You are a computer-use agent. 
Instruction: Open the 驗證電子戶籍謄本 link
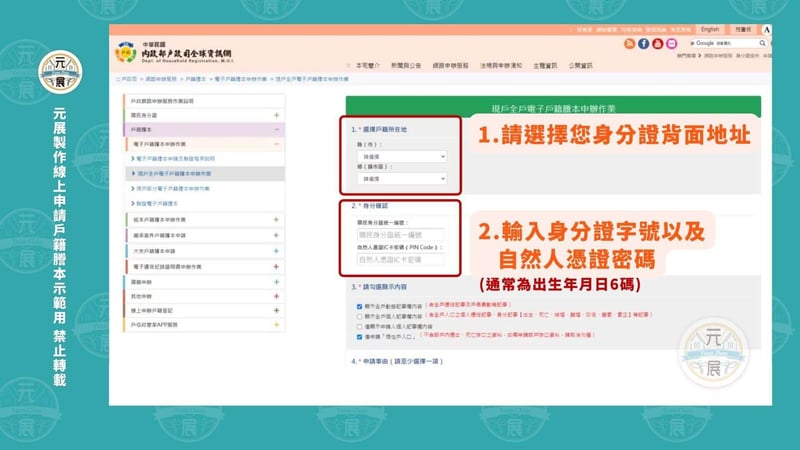157,203
